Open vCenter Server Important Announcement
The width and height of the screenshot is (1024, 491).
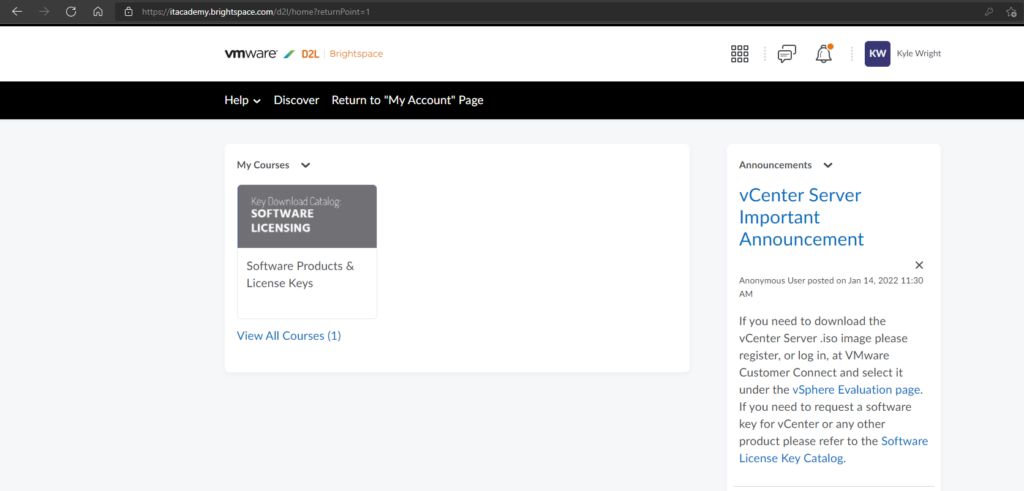tap(801, 217)
